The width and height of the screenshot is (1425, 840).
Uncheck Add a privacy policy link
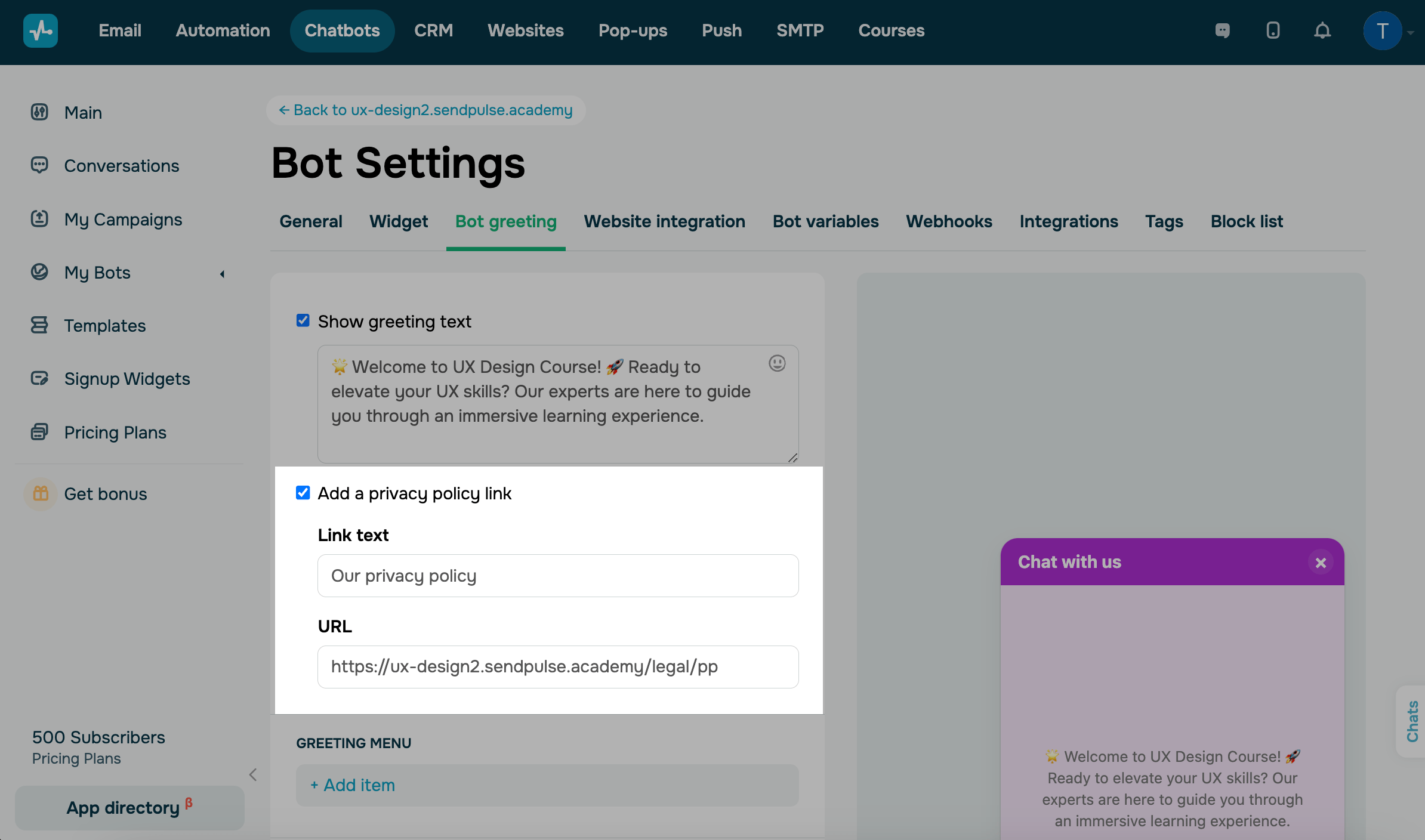coord(303,493)
